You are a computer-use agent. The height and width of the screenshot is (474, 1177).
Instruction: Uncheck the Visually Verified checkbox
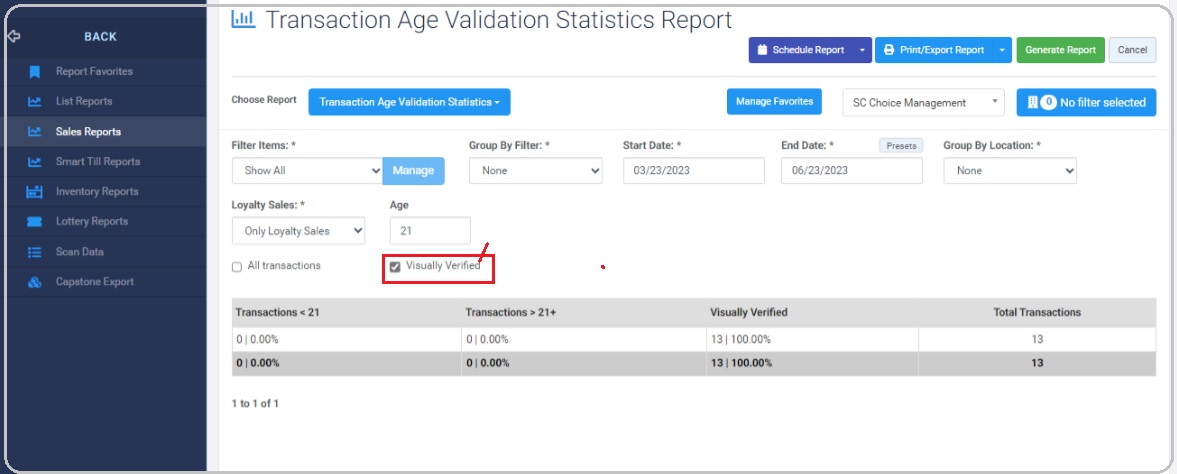click(395, 267)
